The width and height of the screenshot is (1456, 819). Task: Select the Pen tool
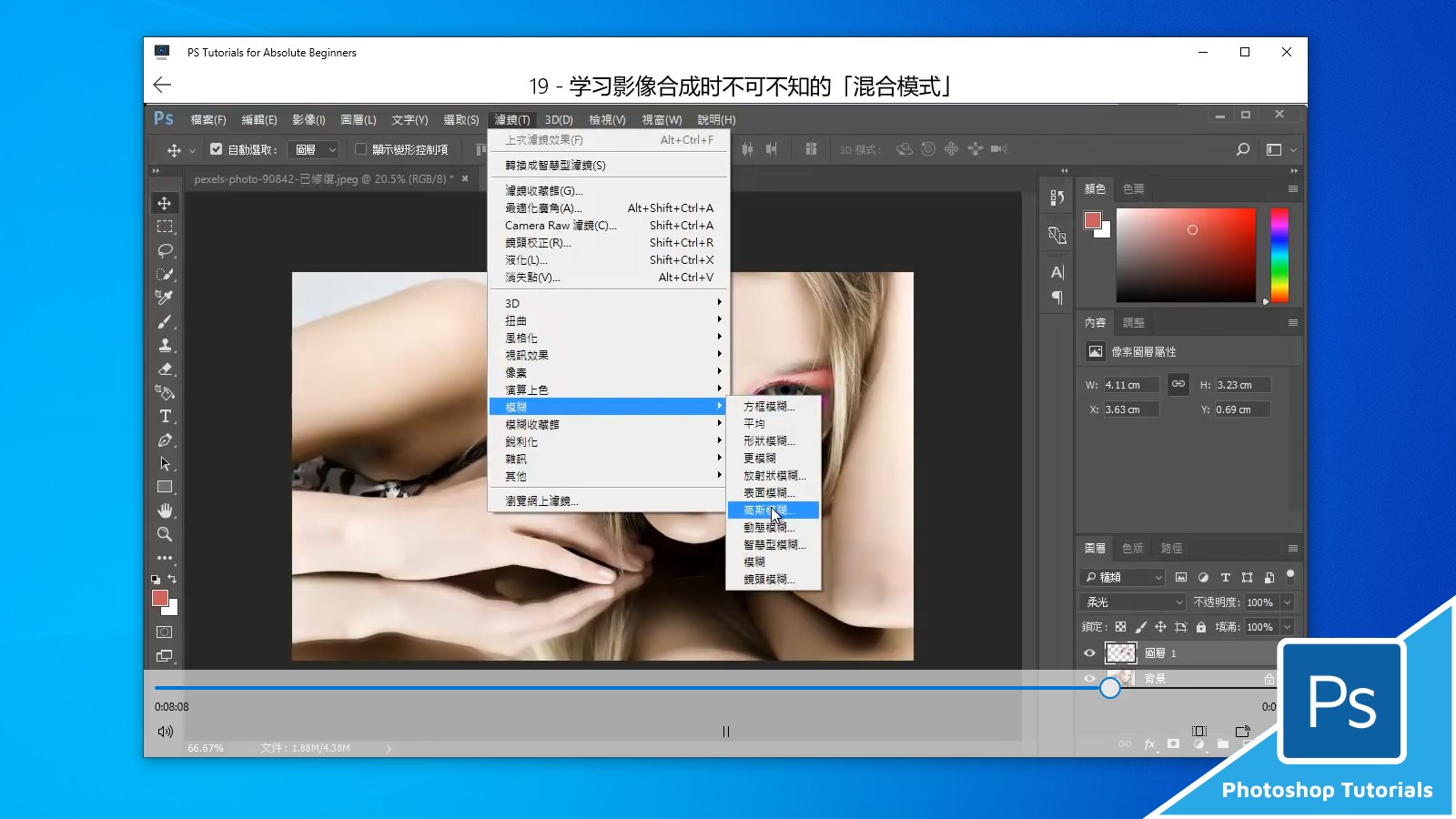click(165, 440)
